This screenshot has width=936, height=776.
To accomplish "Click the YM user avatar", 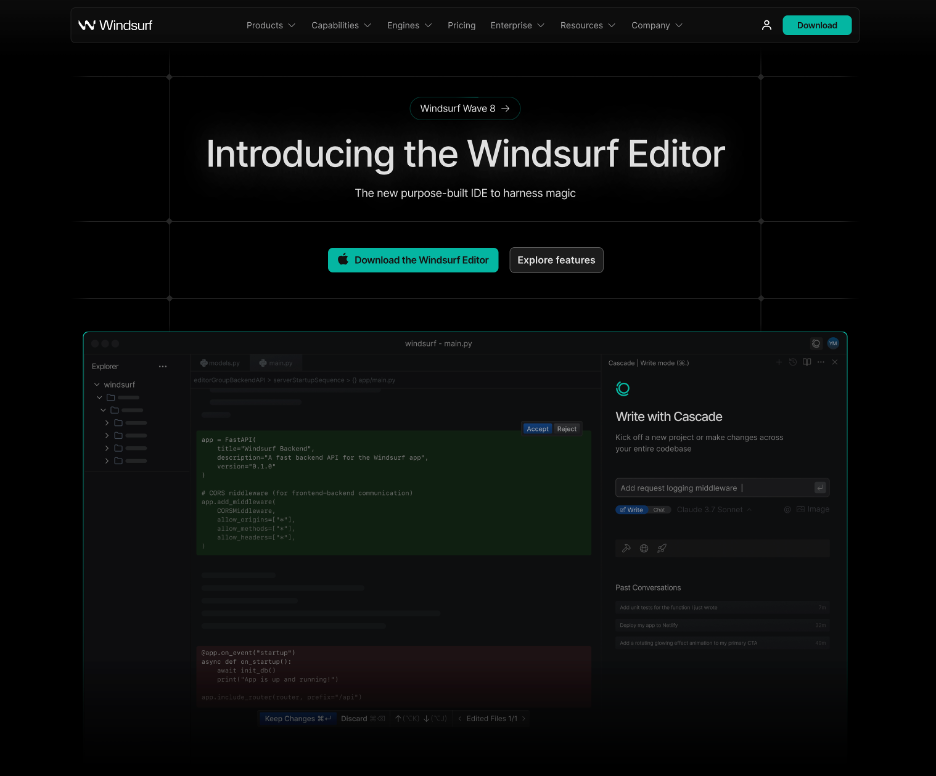I will [833, 343].
